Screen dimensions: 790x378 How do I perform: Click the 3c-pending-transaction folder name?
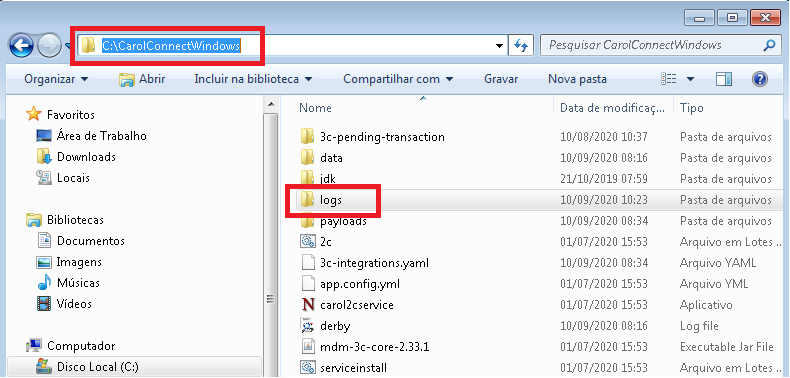pyautogui.click(x=382, y=137)
